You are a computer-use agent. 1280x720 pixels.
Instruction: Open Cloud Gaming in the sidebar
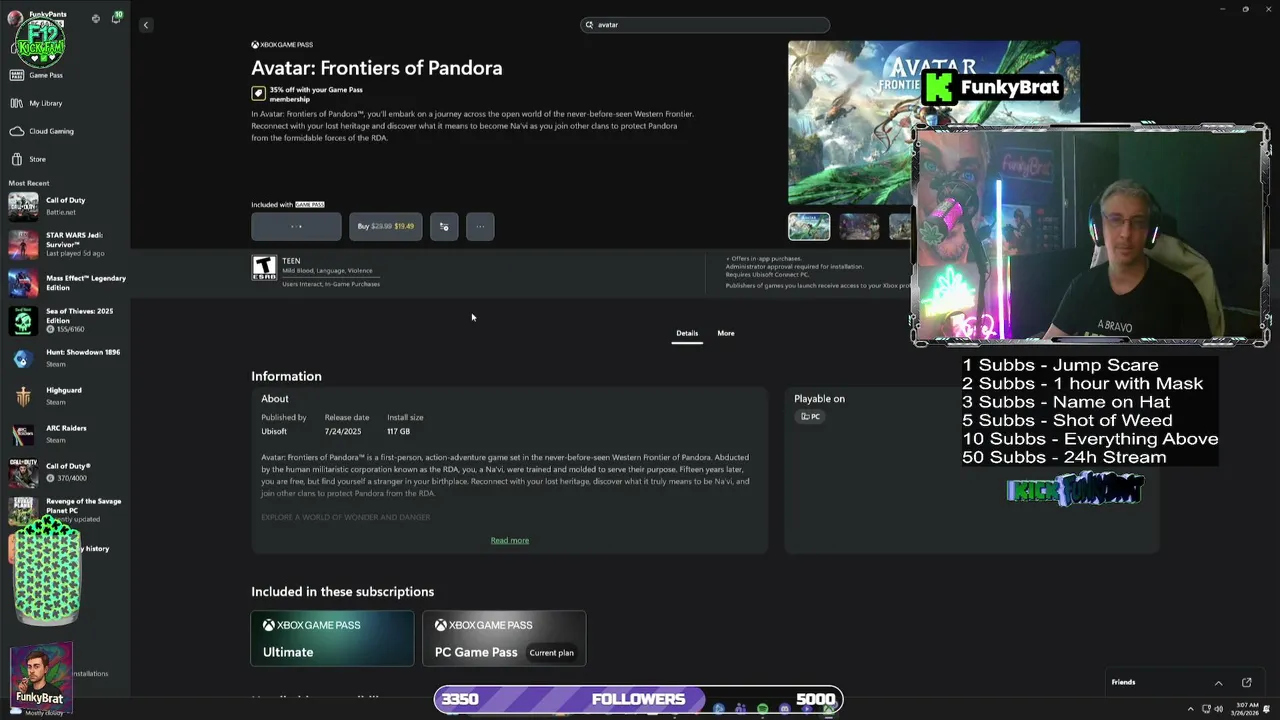point(42,131)
